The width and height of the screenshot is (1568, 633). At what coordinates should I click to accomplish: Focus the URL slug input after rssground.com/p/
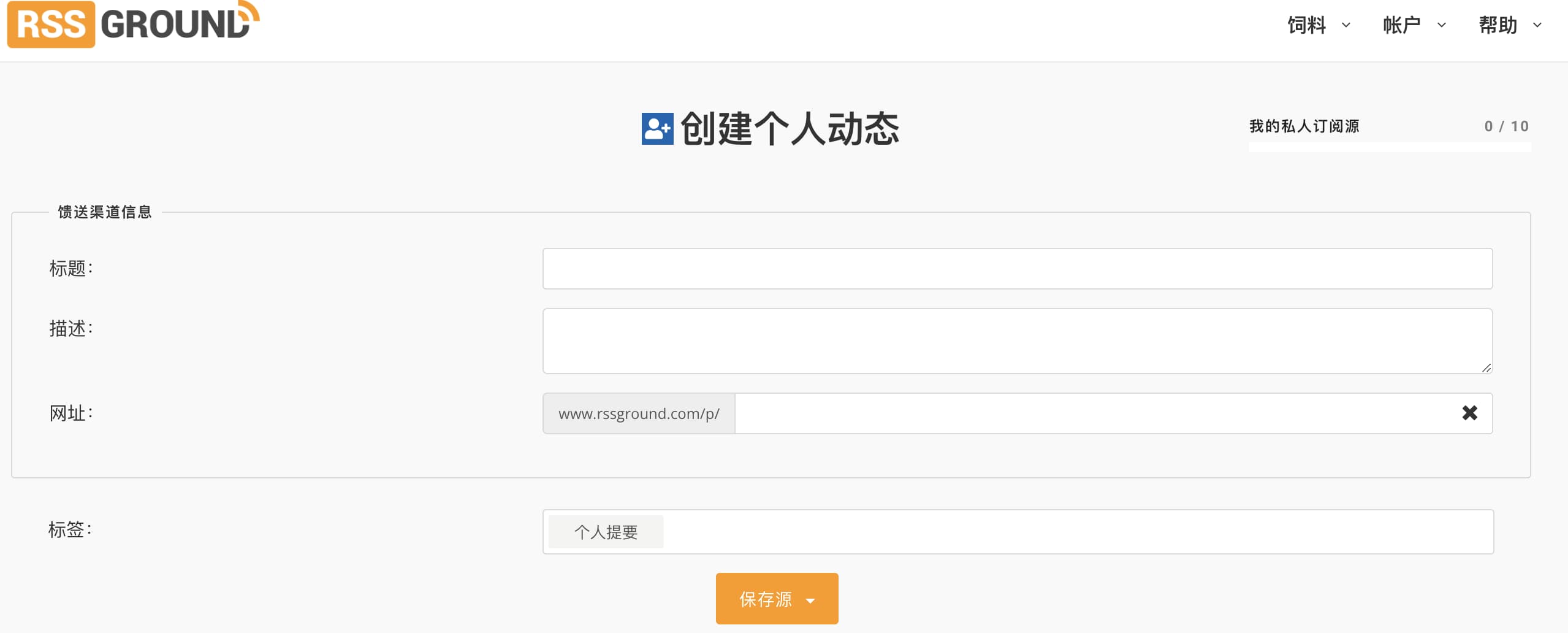tap(1091, 413)
